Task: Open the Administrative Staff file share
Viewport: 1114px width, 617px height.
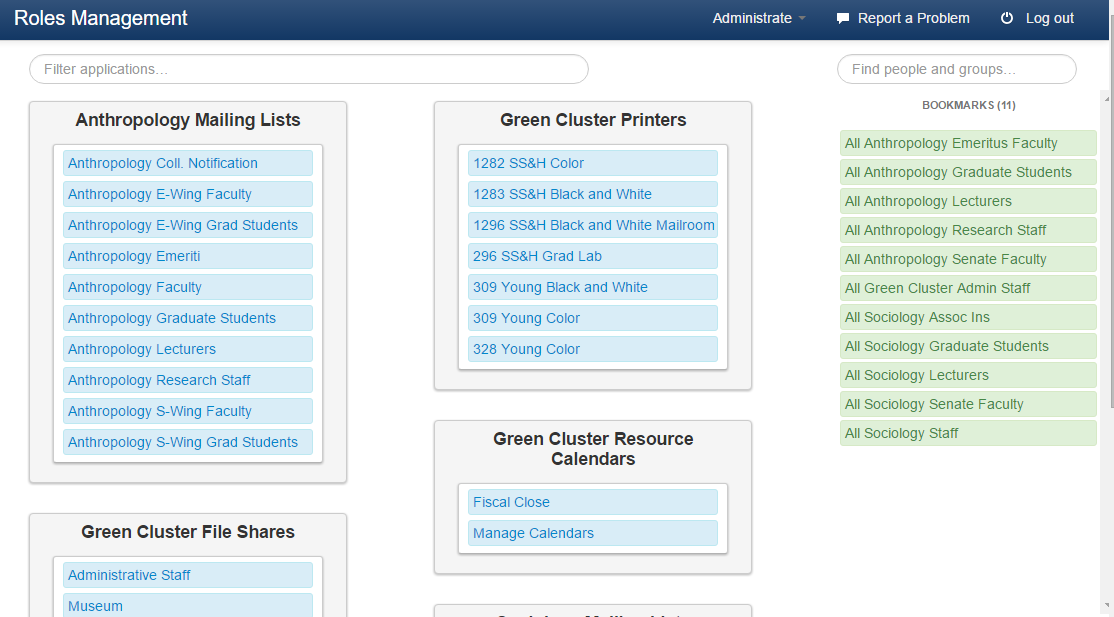Action: pos(129,575)
